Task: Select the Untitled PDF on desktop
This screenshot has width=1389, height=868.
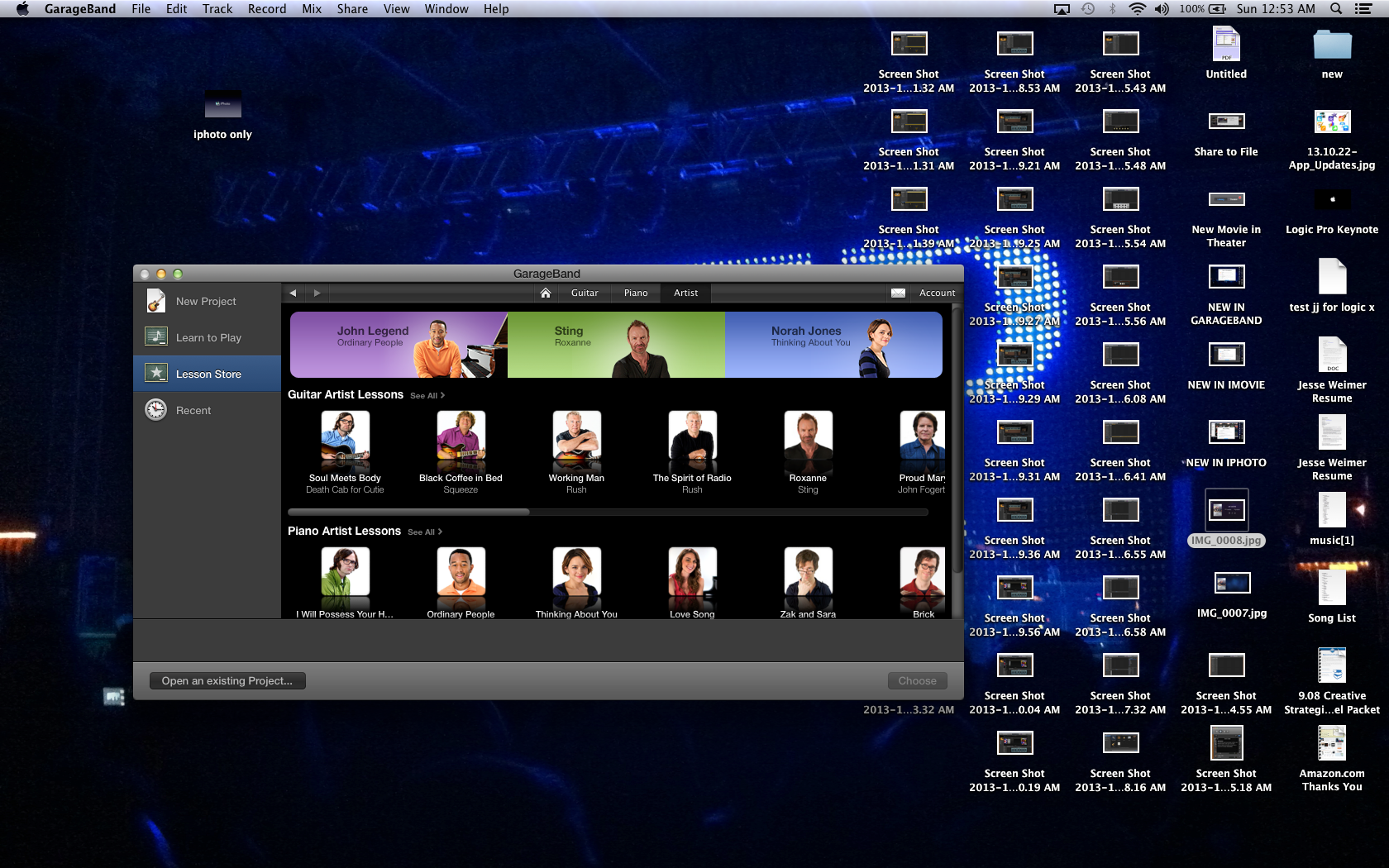Action: [x=1226, y=53]
